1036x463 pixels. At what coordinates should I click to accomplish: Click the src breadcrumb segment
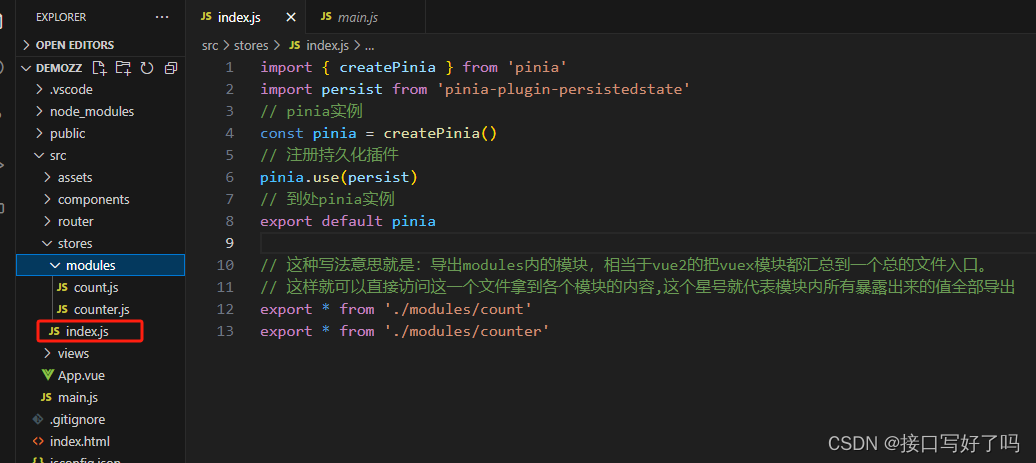[210, 45]
